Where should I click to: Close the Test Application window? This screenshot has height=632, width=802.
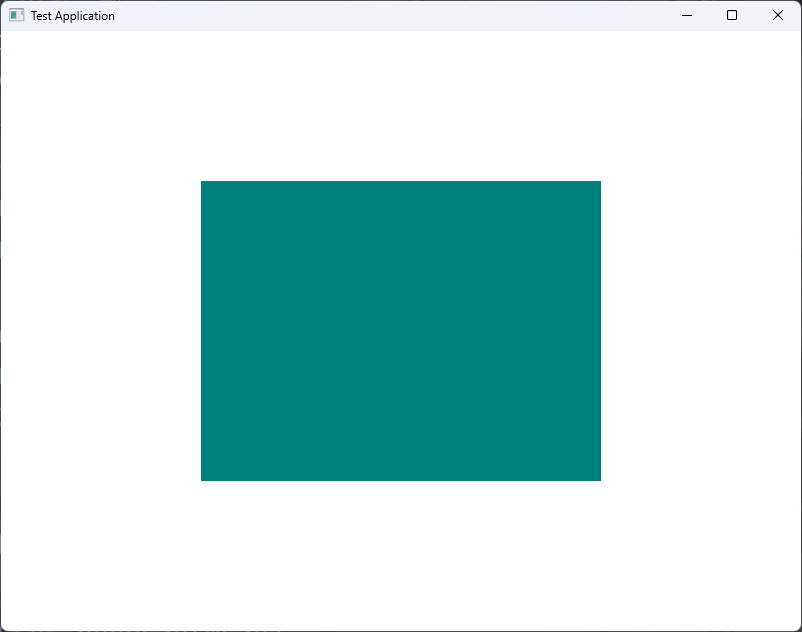(x=777, y=15)
